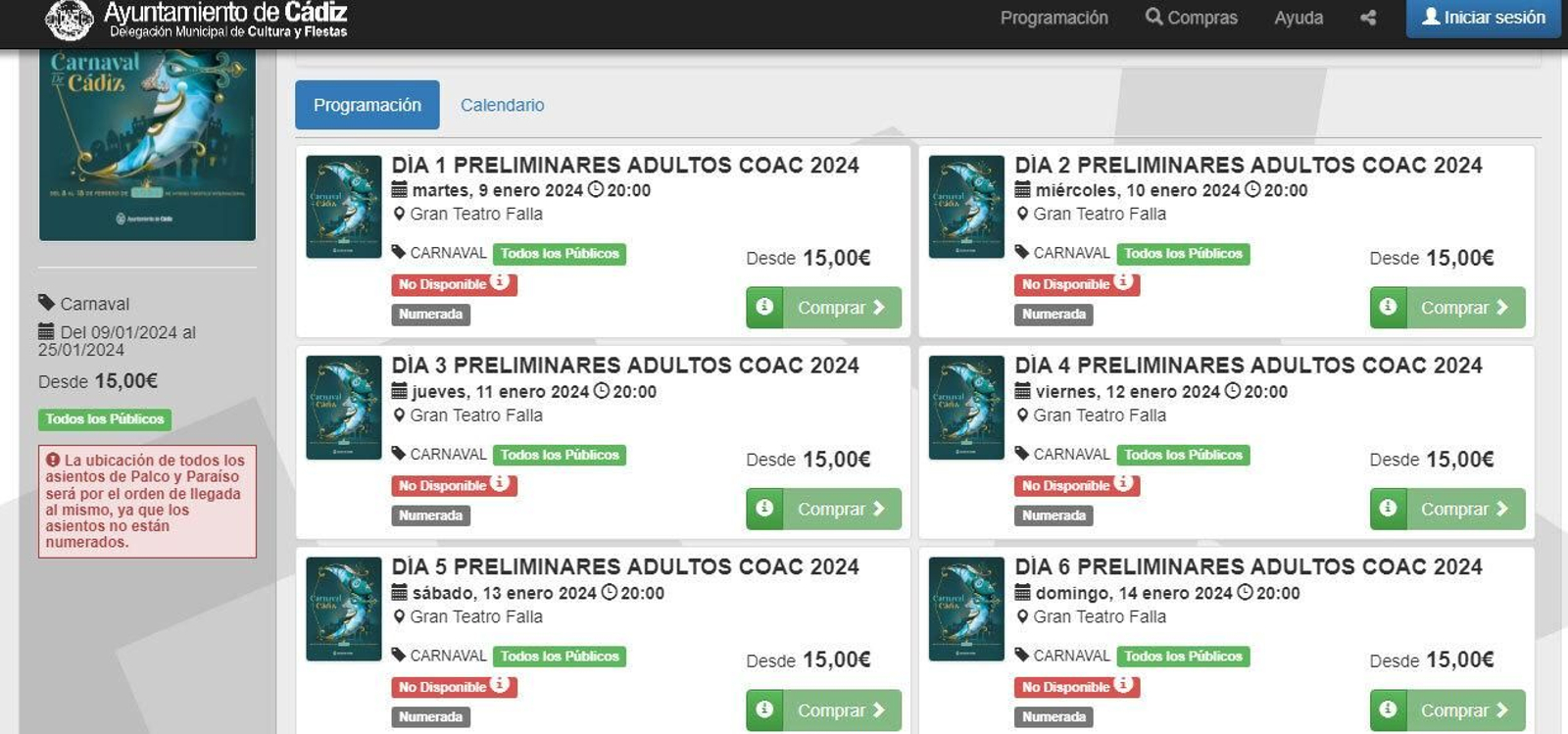The width and height of the screenshot is (1568, 734).
Task: Click CARNAVAL tag on DÍA 3 card
Action: [439, 454]
